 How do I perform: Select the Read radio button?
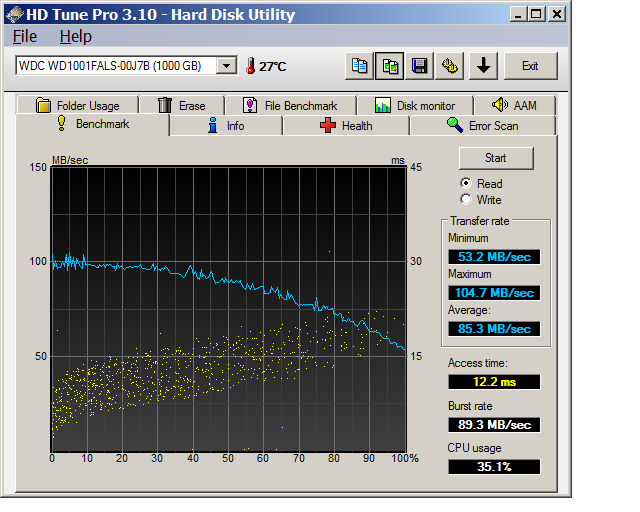click(466, 184)
